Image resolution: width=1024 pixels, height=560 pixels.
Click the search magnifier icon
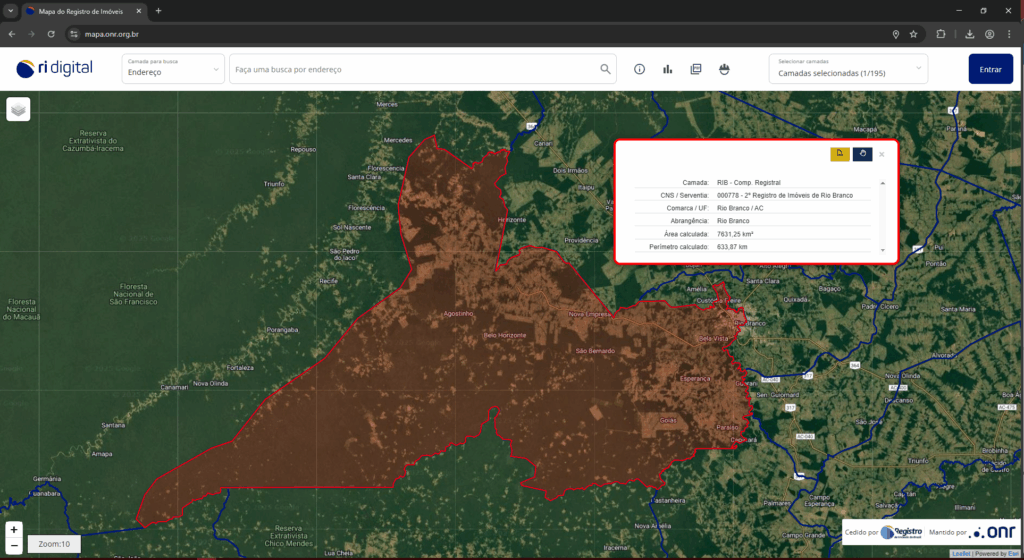605,69
